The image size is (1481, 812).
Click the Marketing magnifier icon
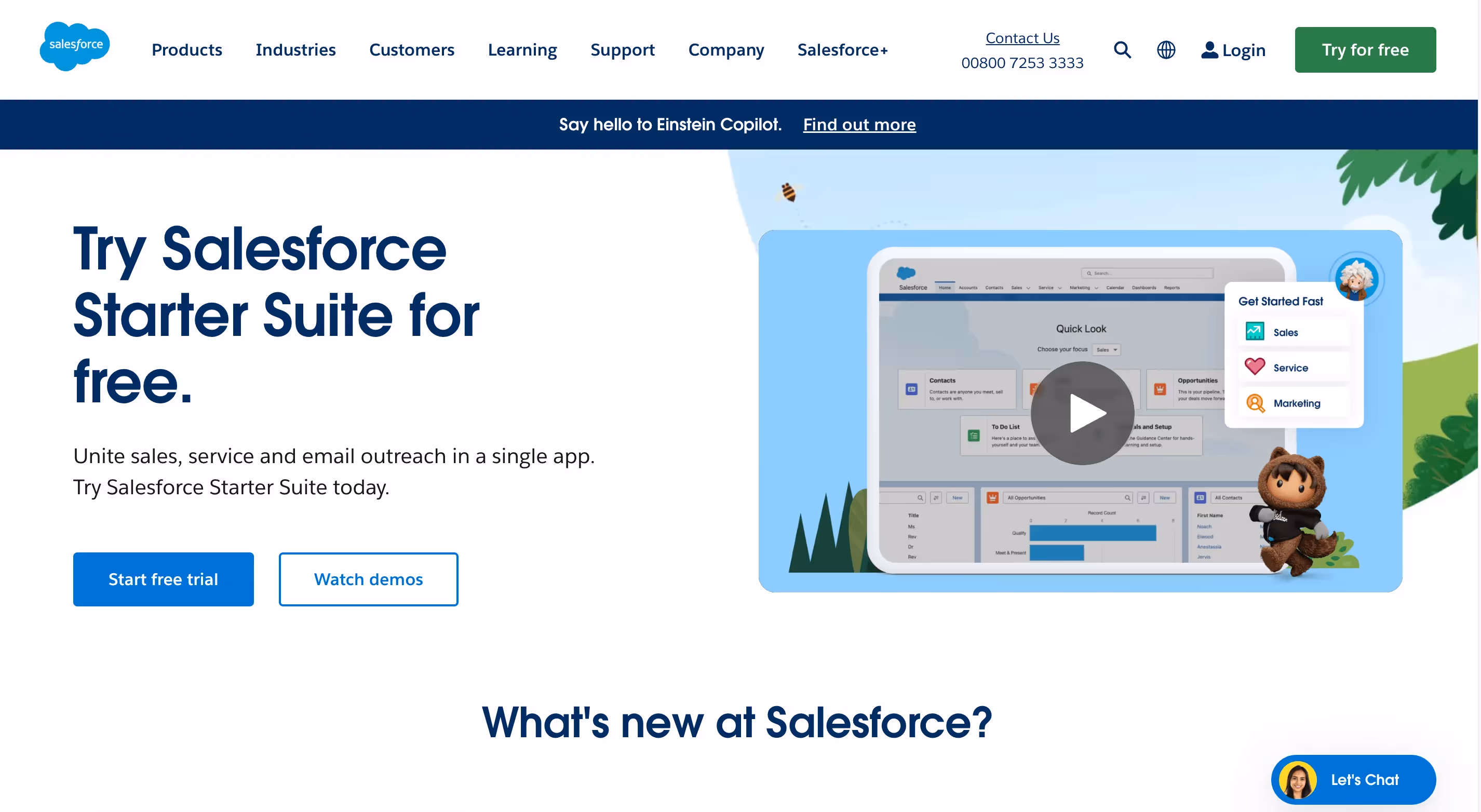(1255, 403)
